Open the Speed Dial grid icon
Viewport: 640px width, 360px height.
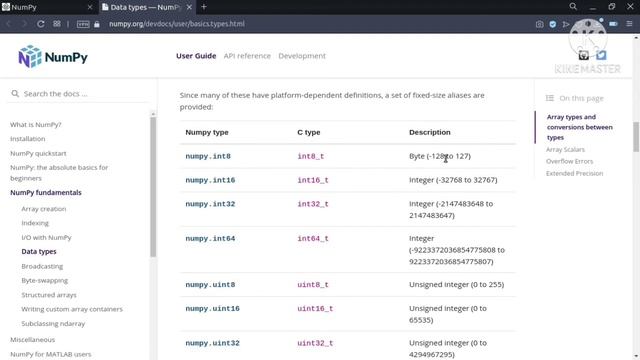click(57, 24)
